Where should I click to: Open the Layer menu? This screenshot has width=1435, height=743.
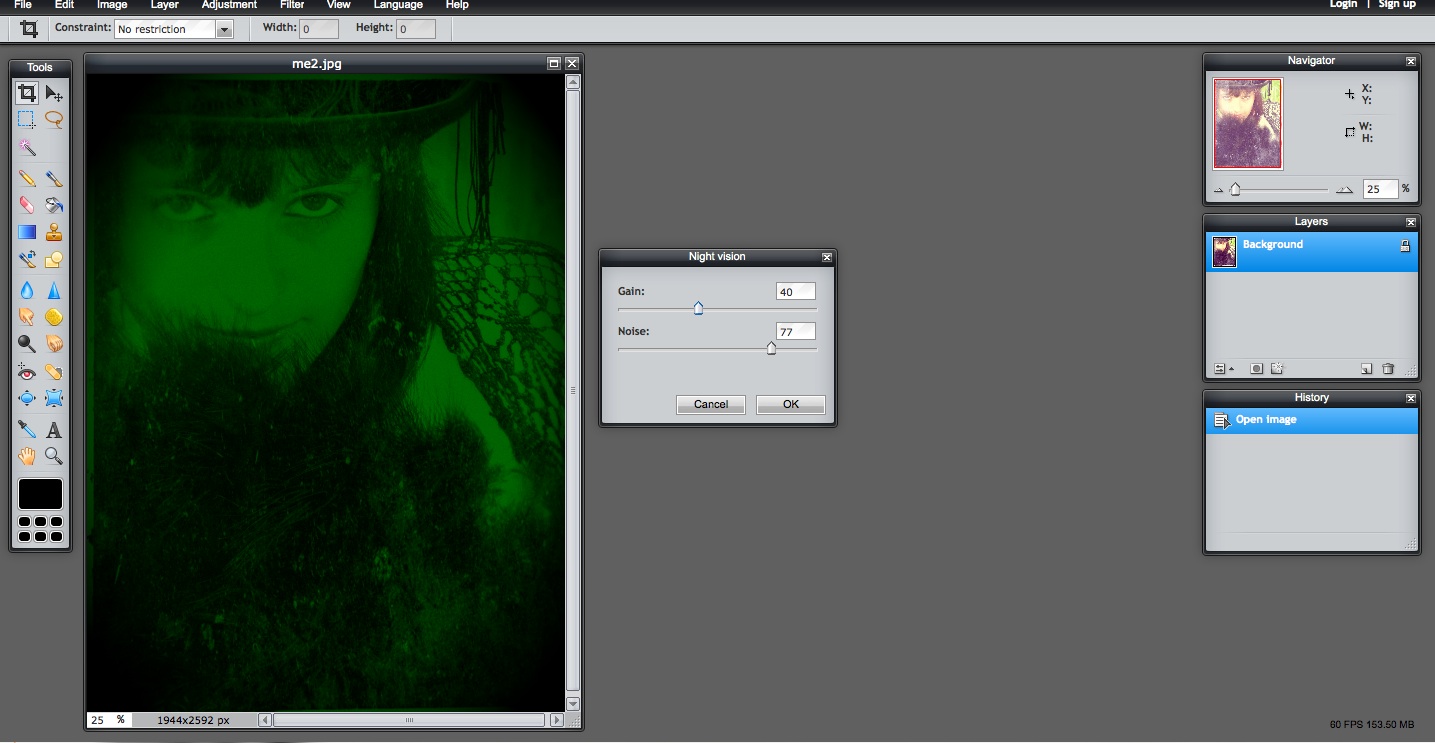(x=164, y=5)
